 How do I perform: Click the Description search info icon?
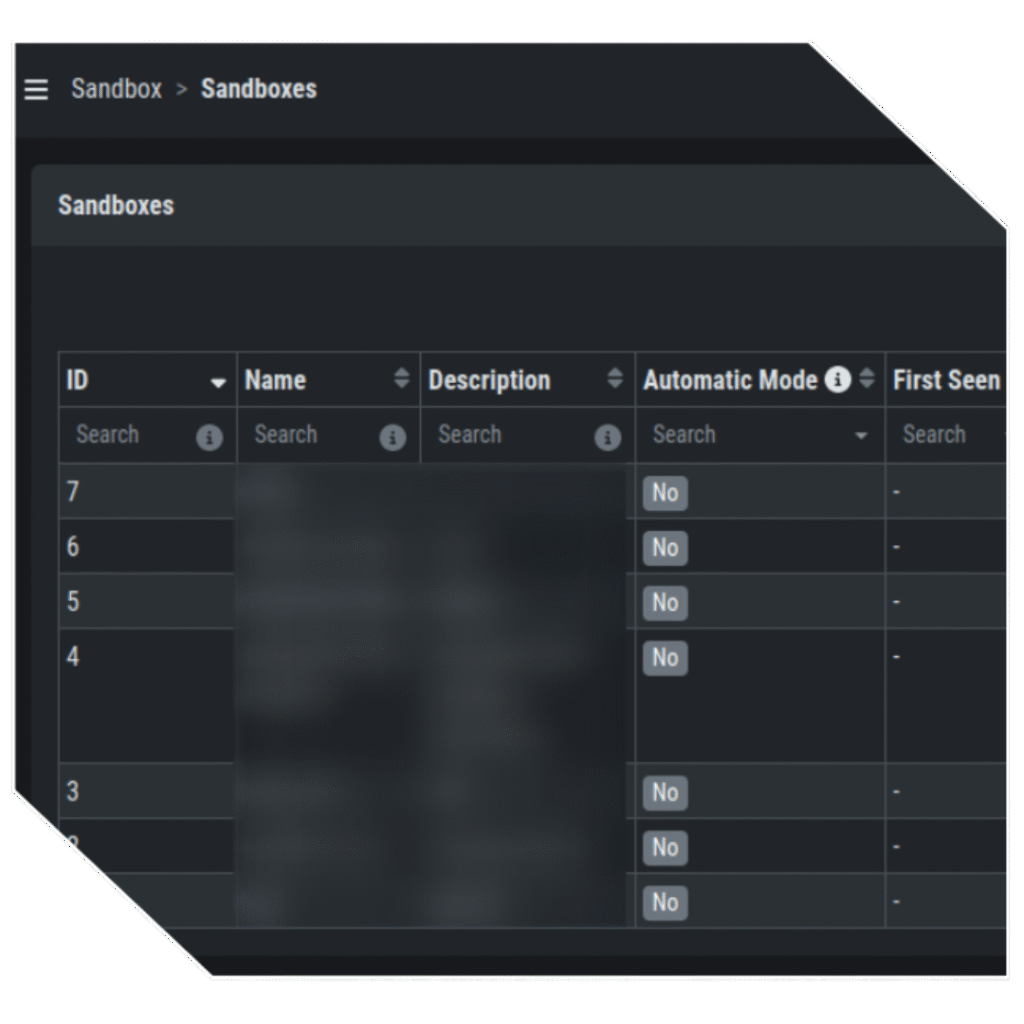click(607, 437)
